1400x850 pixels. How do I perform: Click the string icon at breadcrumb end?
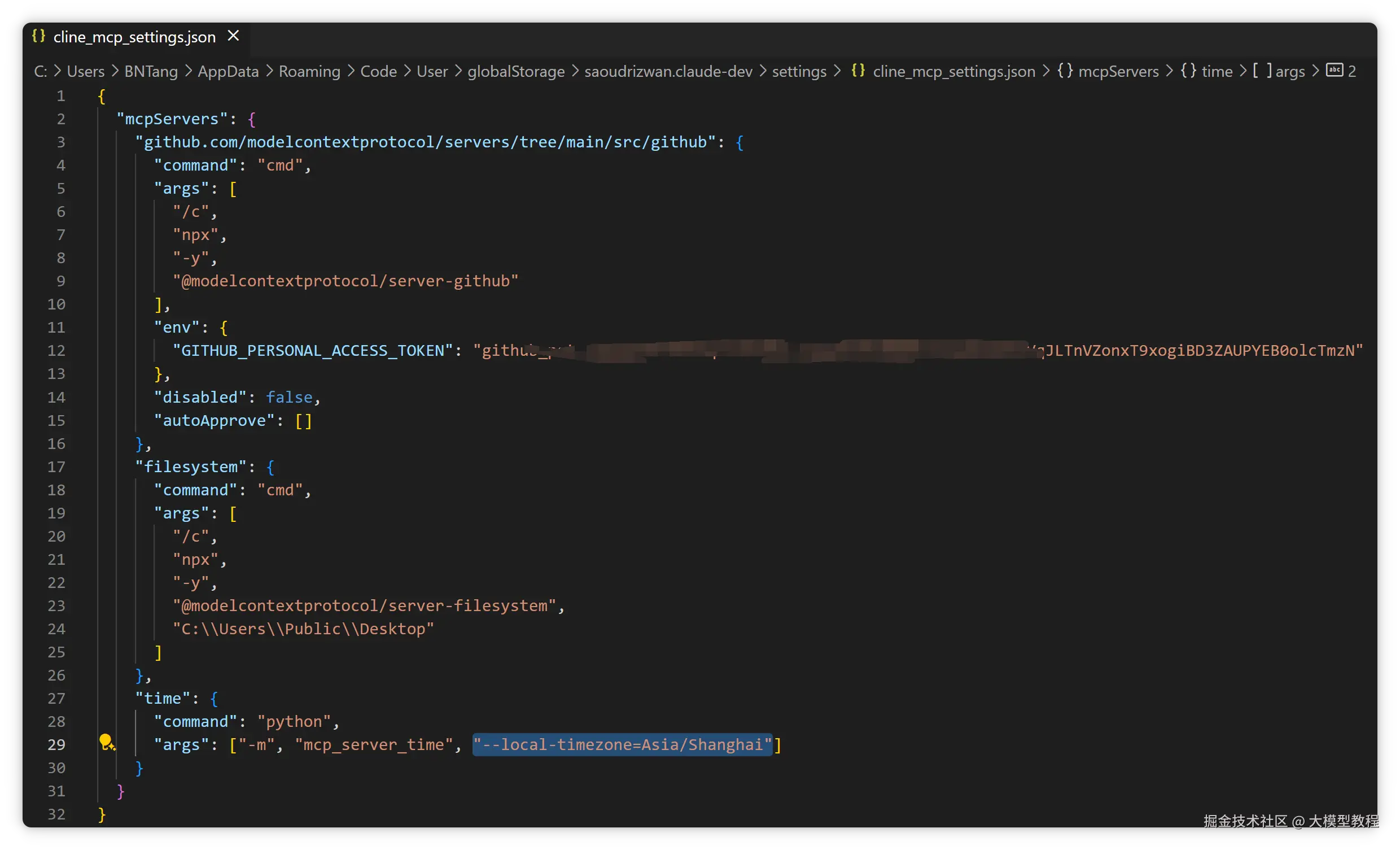coord(1334,70)
